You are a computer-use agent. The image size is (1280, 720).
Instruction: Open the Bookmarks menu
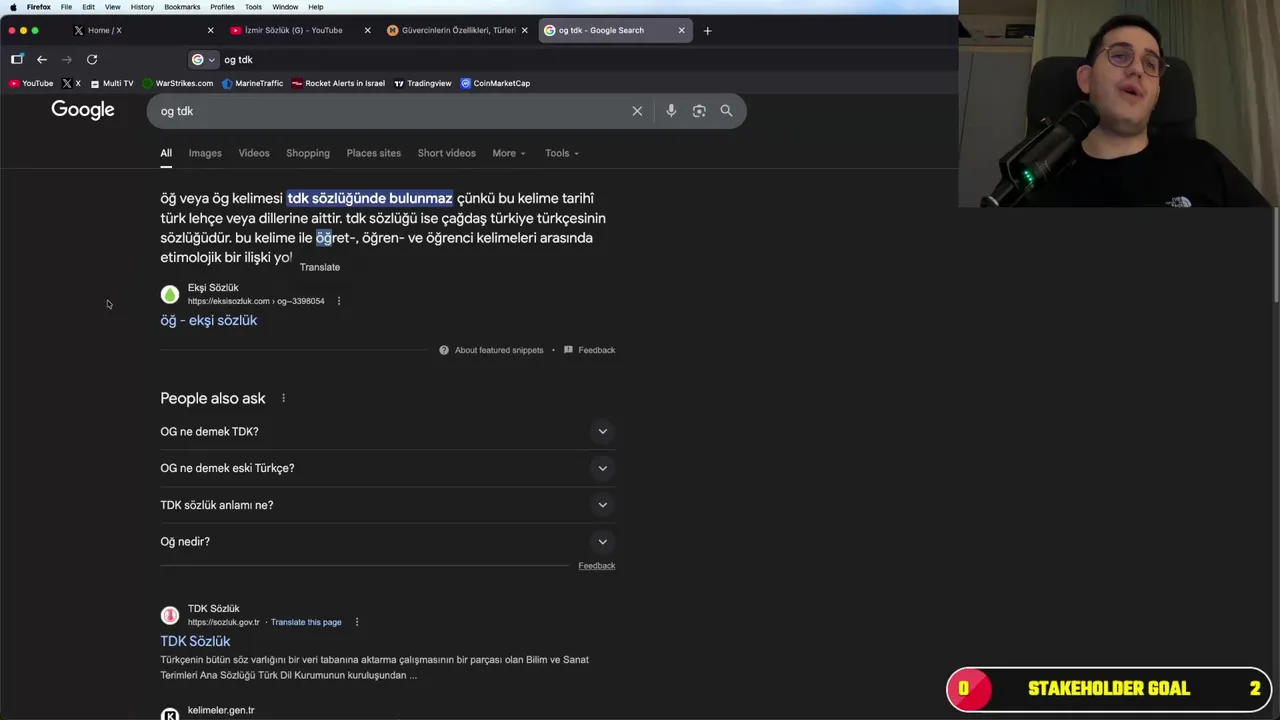click(182, 7)
